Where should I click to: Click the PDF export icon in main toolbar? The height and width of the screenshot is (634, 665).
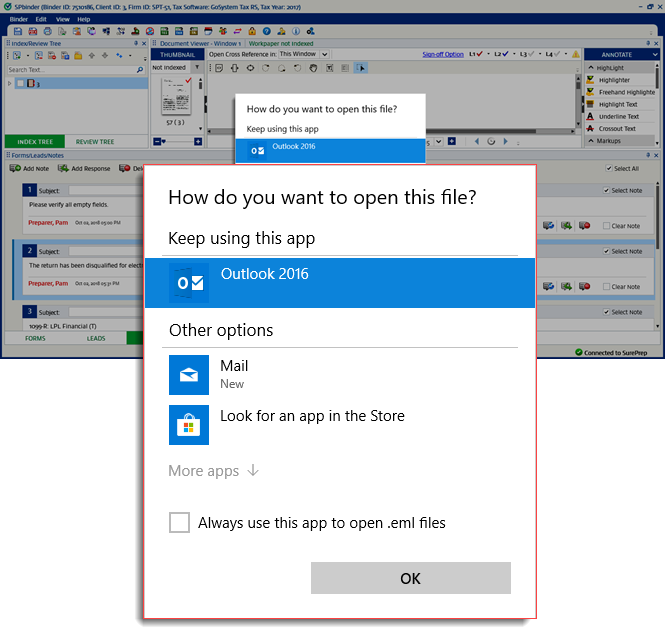pyautogui.click(x=33, y=31)
